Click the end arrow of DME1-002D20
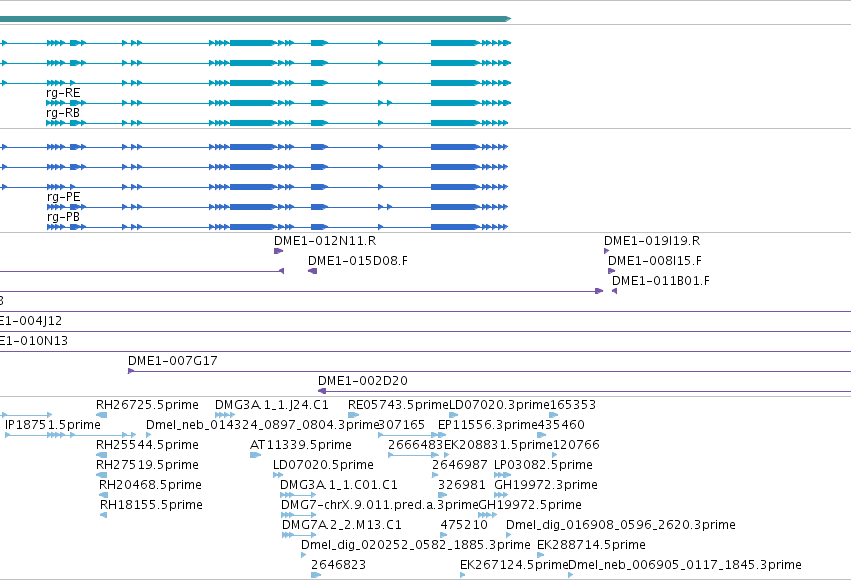851x580 pixels. tap(322, 391)
